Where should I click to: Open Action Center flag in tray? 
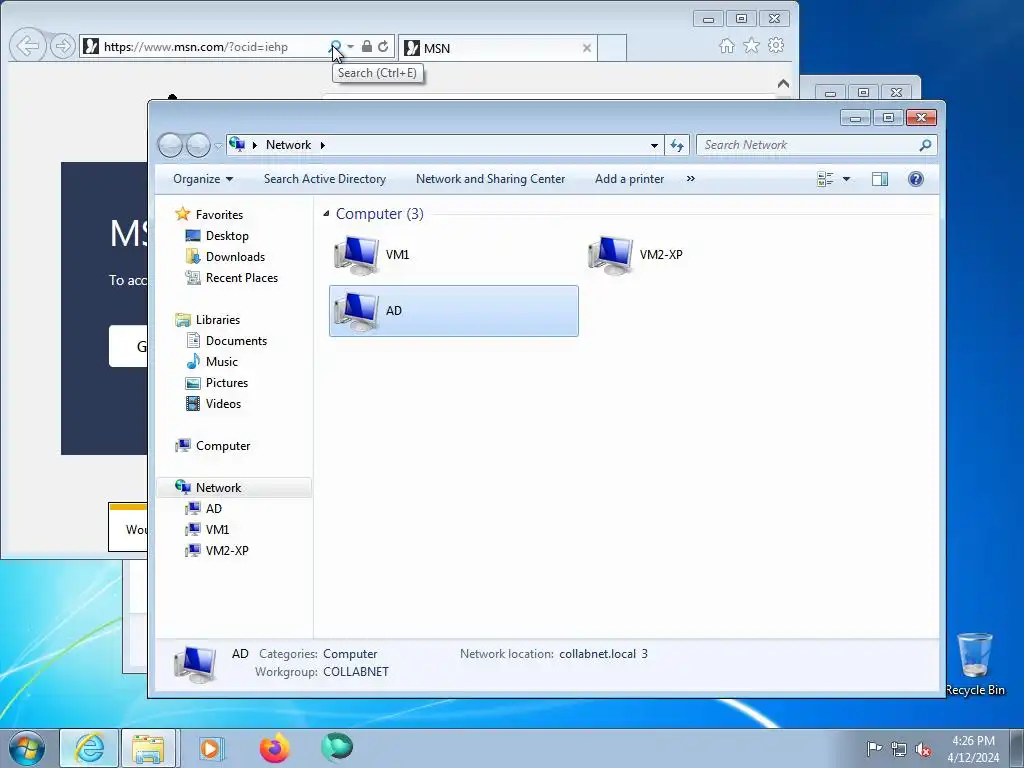point(873,748)
